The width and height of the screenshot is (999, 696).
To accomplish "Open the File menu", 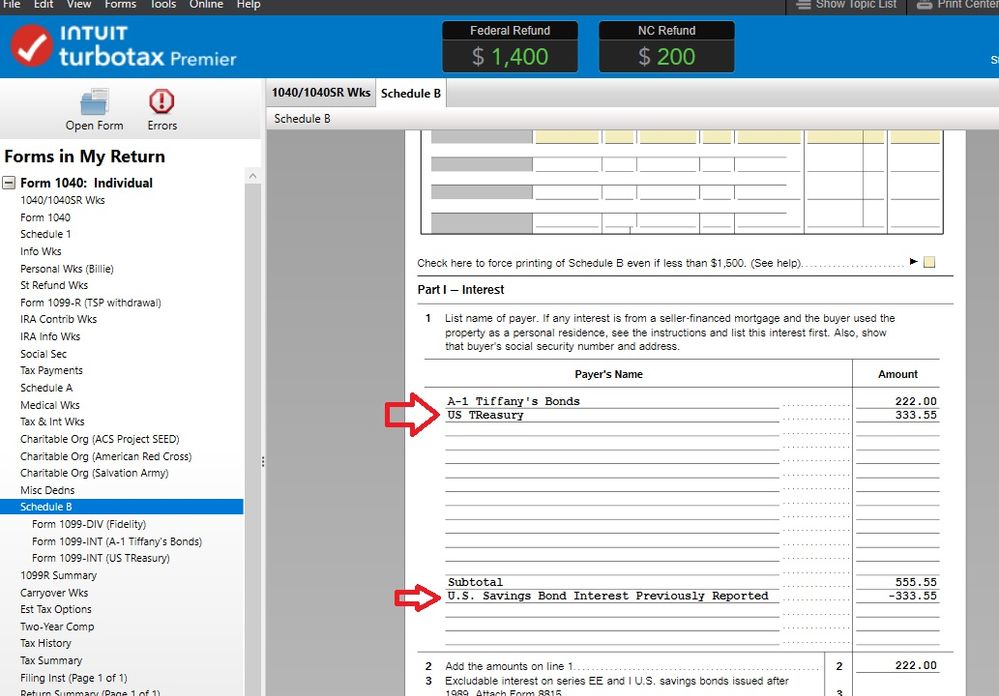I will click(11, 4).
